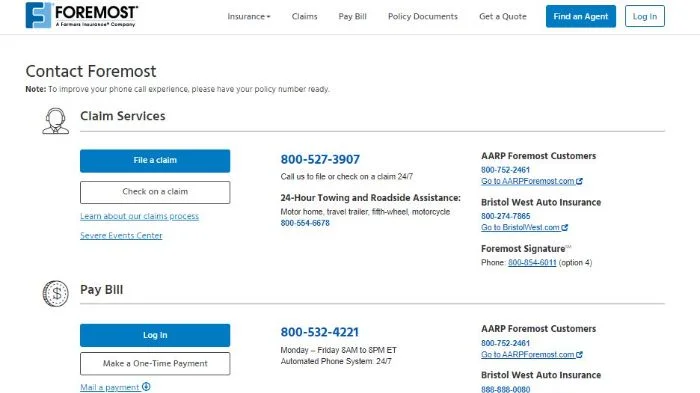Click AARP number 800-752-2461 under Claim Services
700x393 pixels.
click(x=505, y=170)
